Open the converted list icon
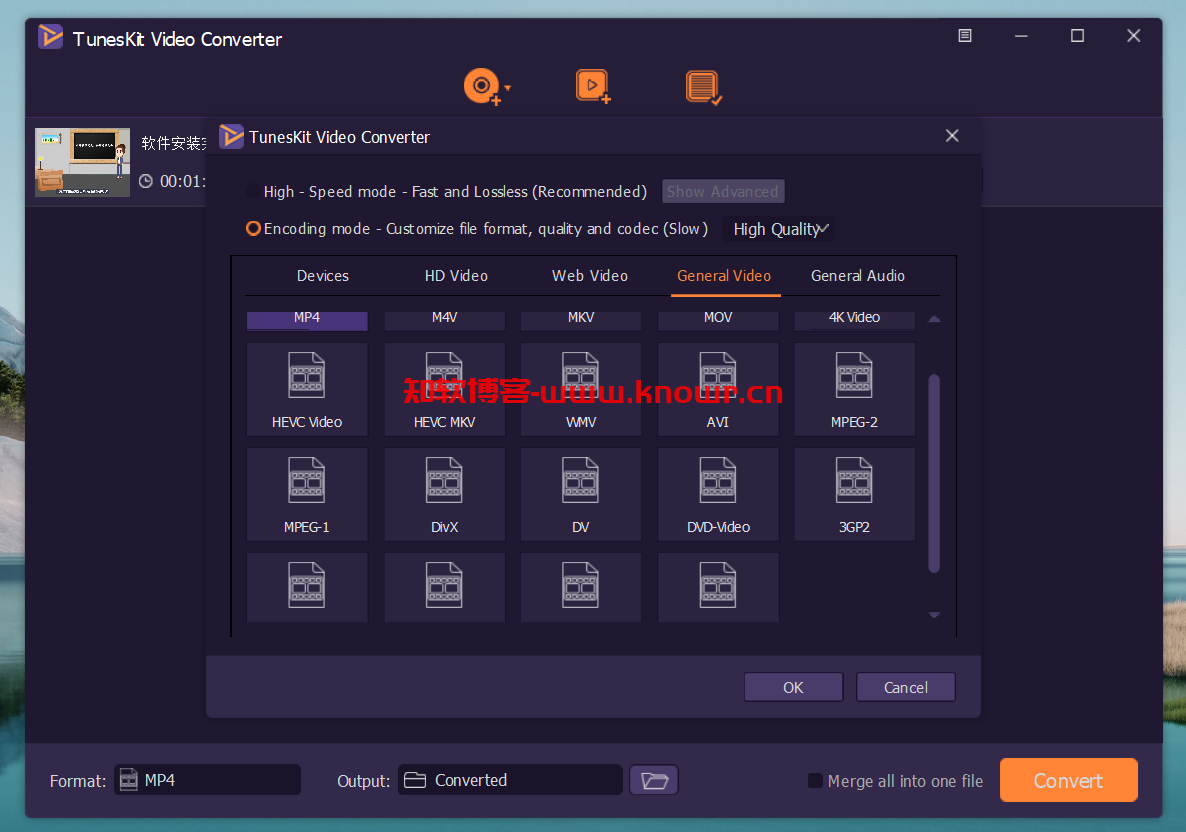The height and width of the screenshot is (832, 1186). 703,88
